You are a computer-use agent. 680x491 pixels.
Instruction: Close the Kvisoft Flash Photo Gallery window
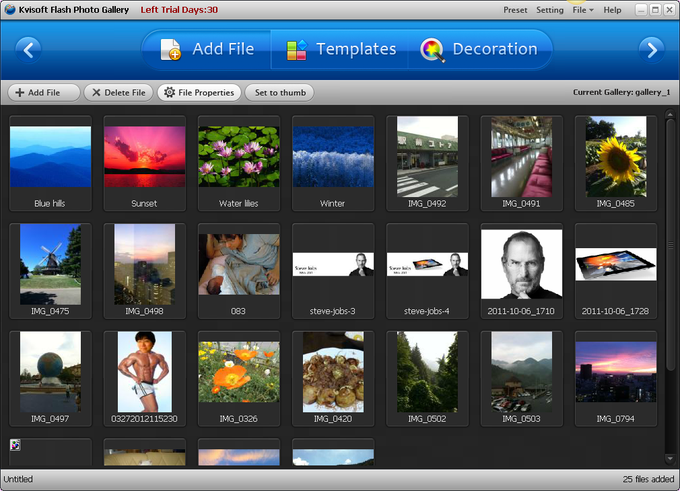click(x=669, y=10)
